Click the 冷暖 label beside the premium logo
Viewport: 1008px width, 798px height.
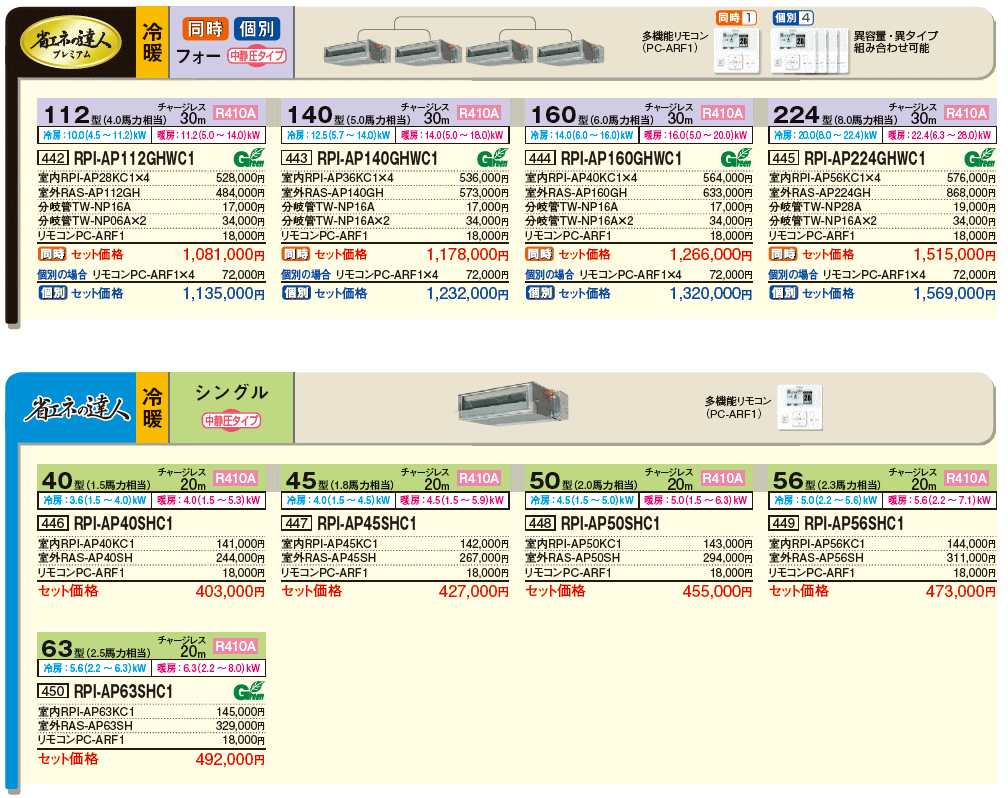point(152,42)
